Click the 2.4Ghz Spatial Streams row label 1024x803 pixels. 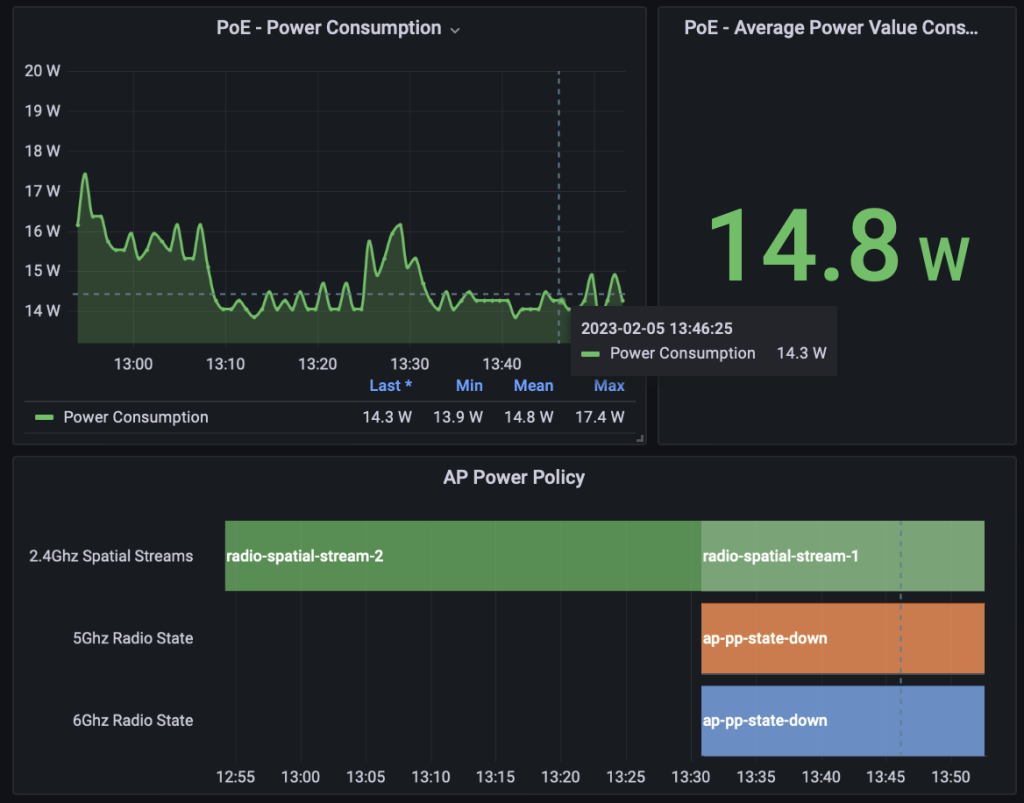coord(111,556)
